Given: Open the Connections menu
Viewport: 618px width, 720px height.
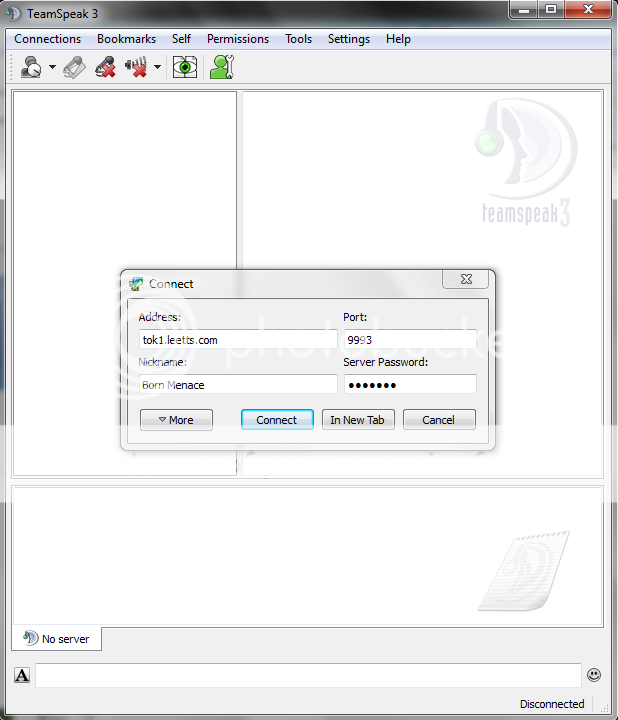Looking at the screenshot, I should point(47,39).
